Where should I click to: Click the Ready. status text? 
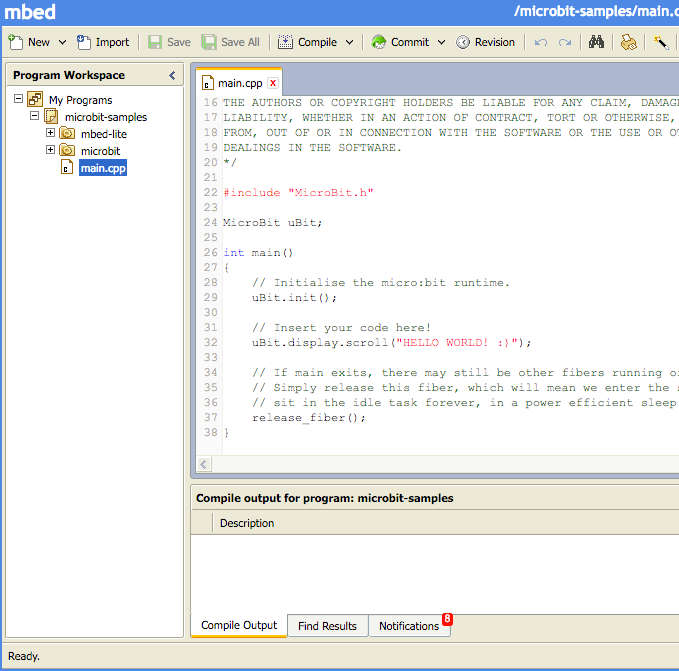point(24,656)
